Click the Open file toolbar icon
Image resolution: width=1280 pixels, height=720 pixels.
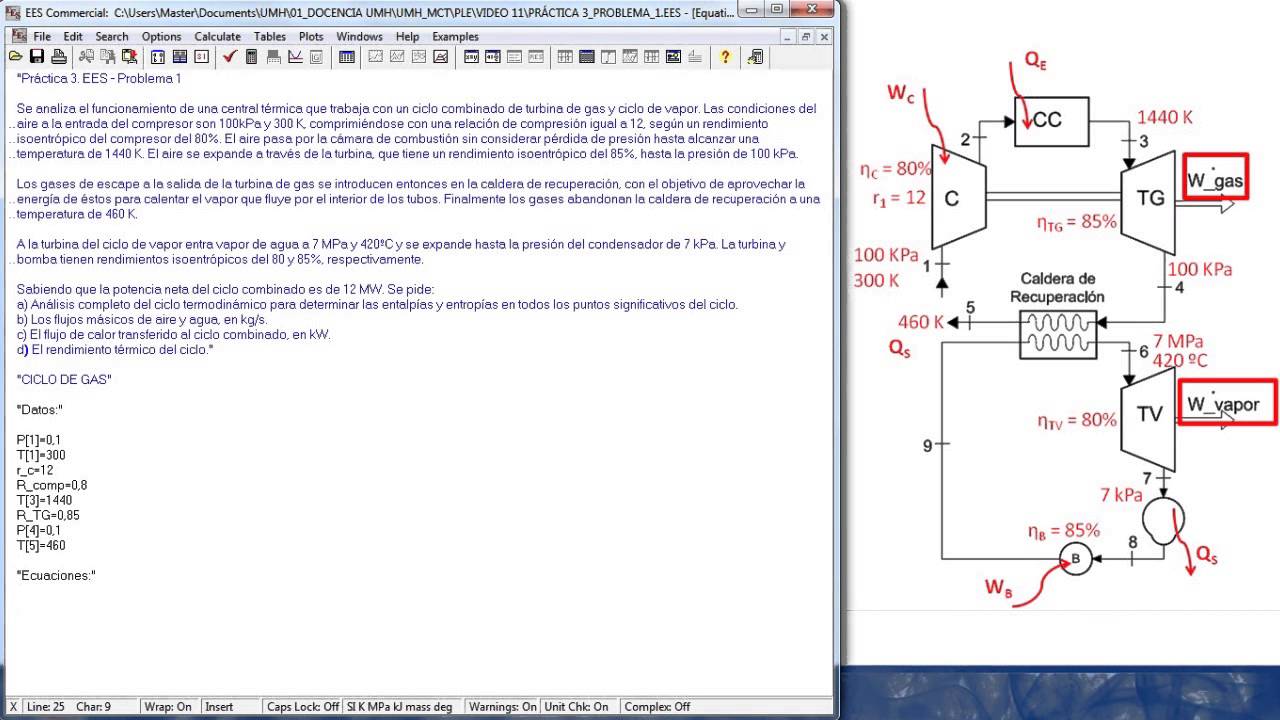point(15,57)
